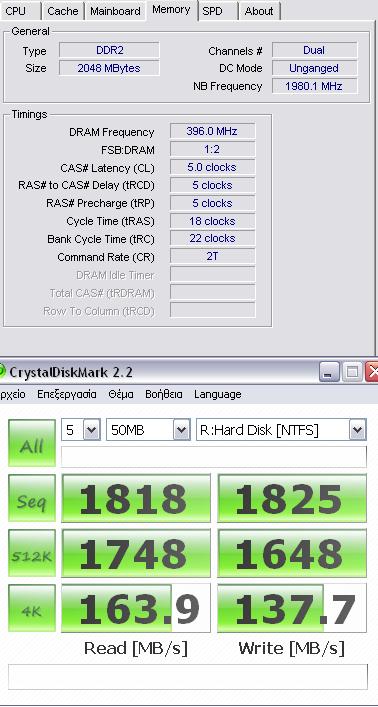Minimize the CrystalDiskMark window
Image resolution: width=378 pixels, height=707 pixels.
point(329,372)
